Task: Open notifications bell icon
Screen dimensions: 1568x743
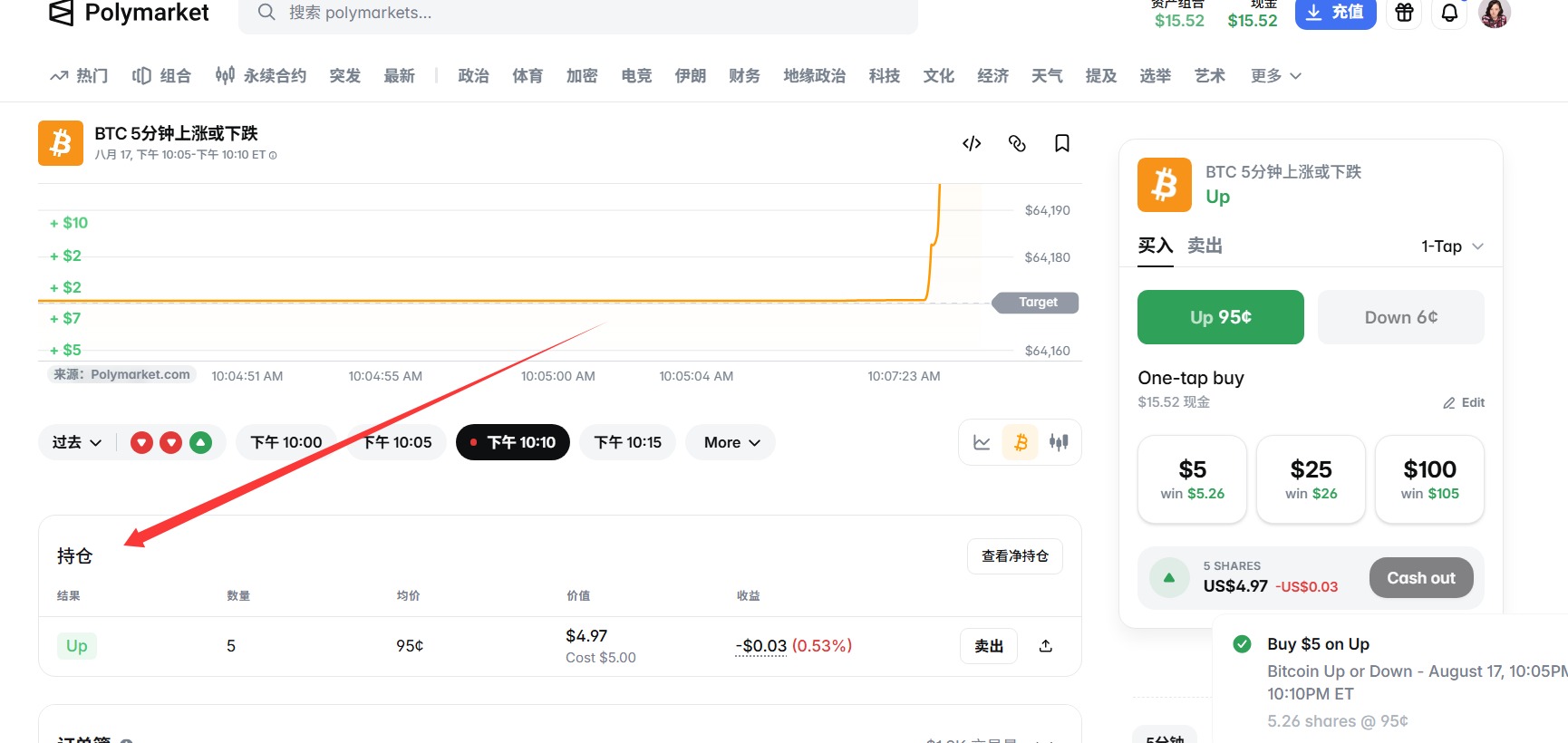Action: tap(1450, 13)
